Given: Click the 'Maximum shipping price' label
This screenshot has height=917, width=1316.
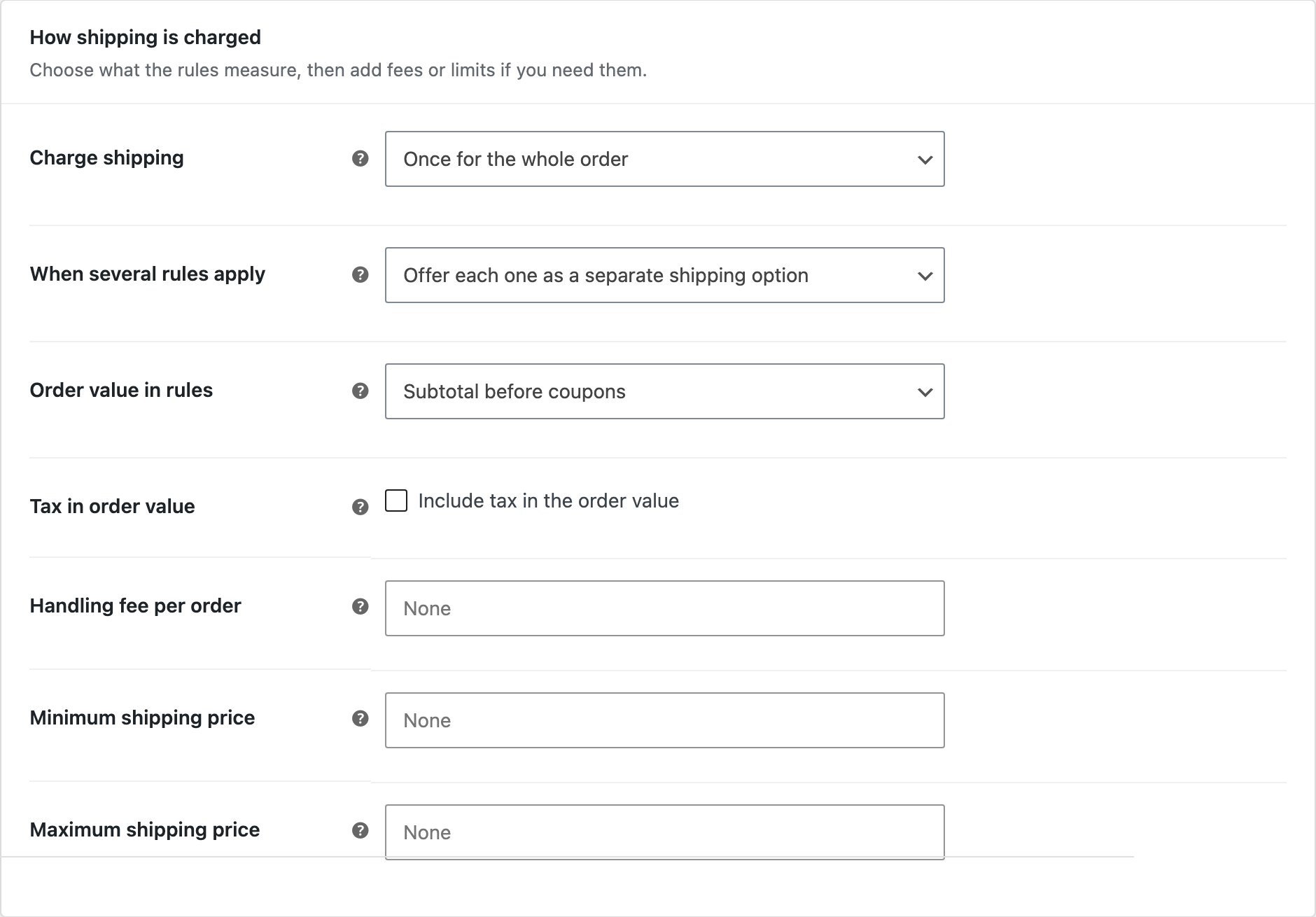Looking at the screenshot, I should (144, 830).
